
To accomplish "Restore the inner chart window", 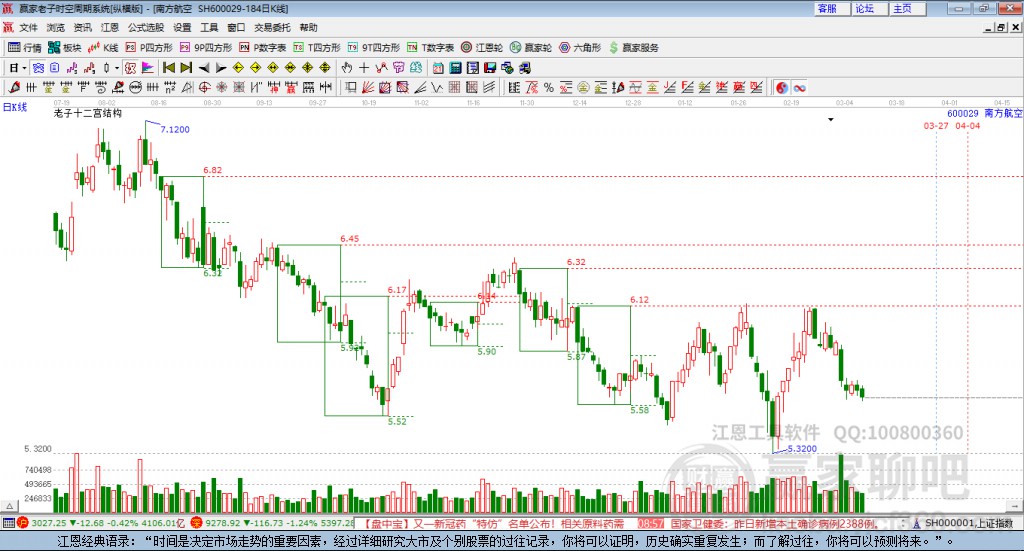I will (x=1002, y=27).
